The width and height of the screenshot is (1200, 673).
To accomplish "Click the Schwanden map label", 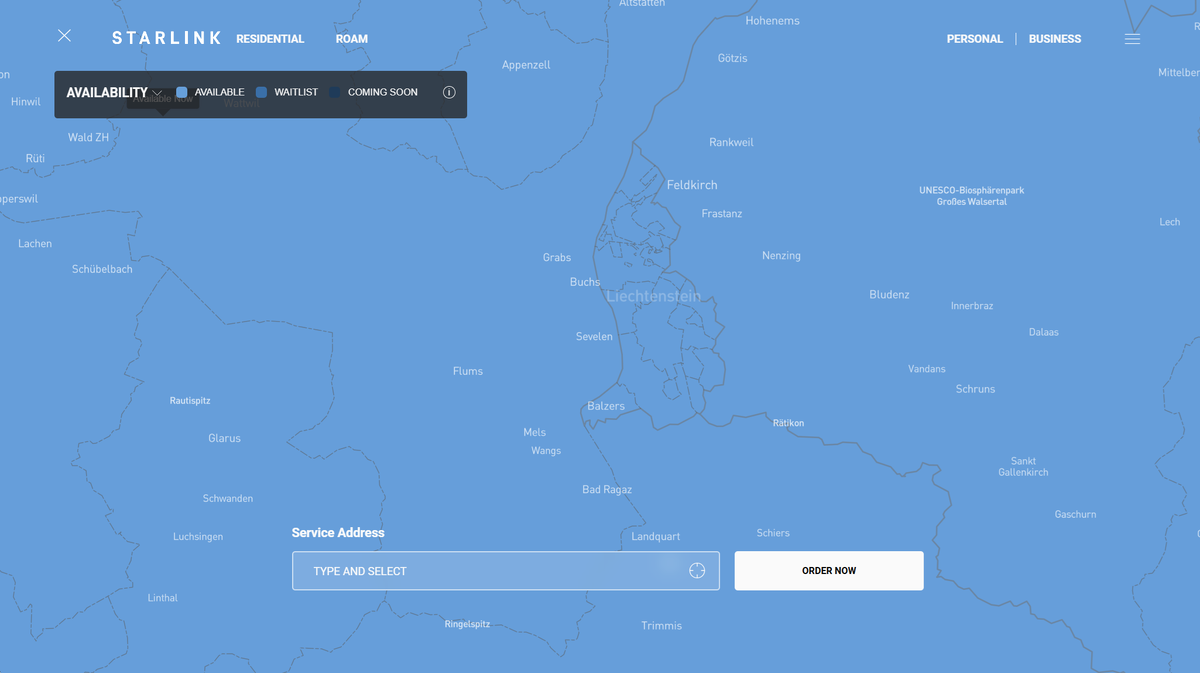I will tap(228, 498).
